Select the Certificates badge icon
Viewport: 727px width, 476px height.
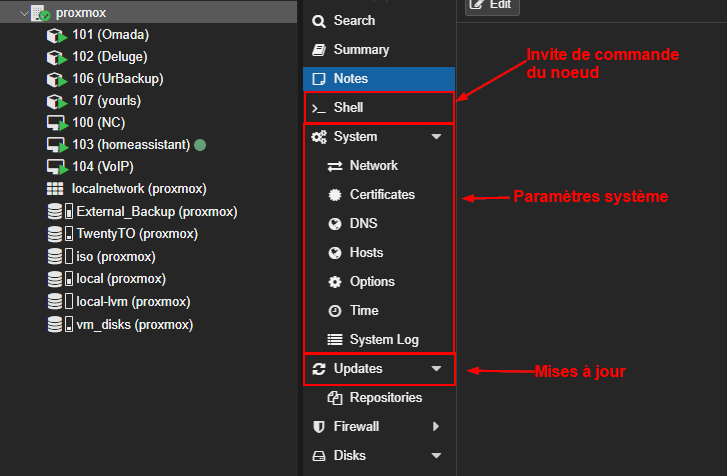tap(335, 195)
